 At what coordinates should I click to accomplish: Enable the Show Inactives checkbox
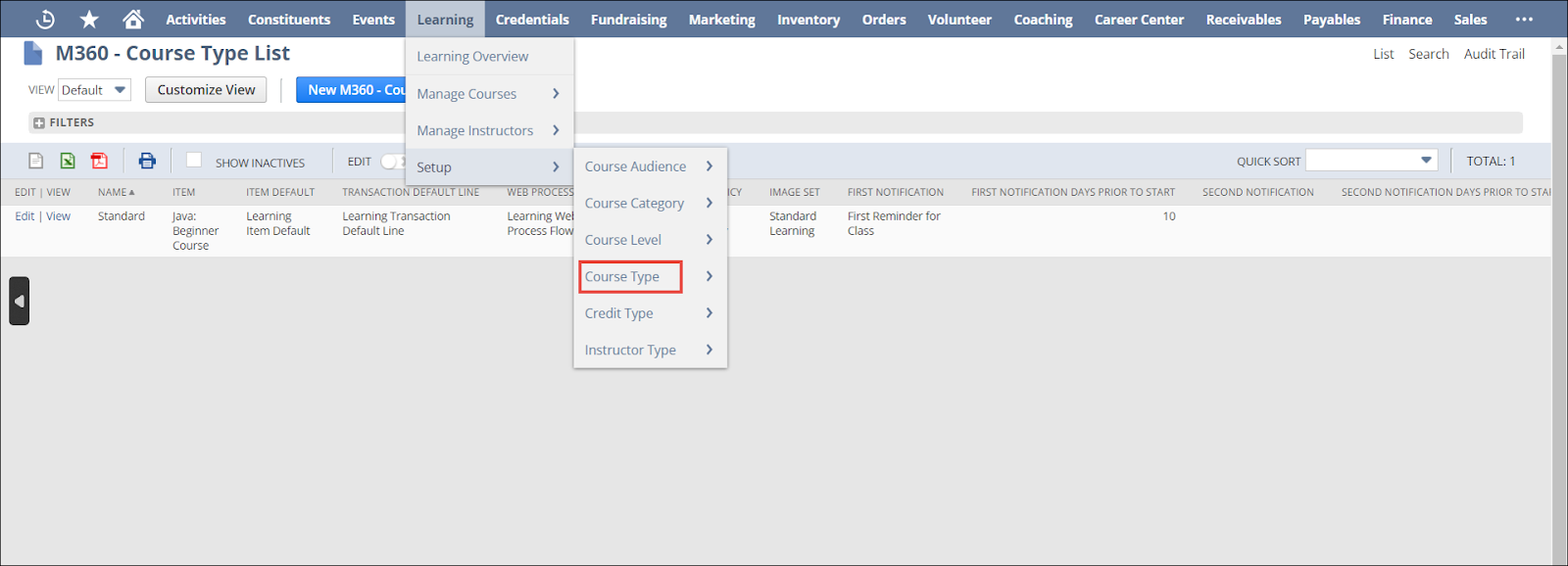click(194, 161)
